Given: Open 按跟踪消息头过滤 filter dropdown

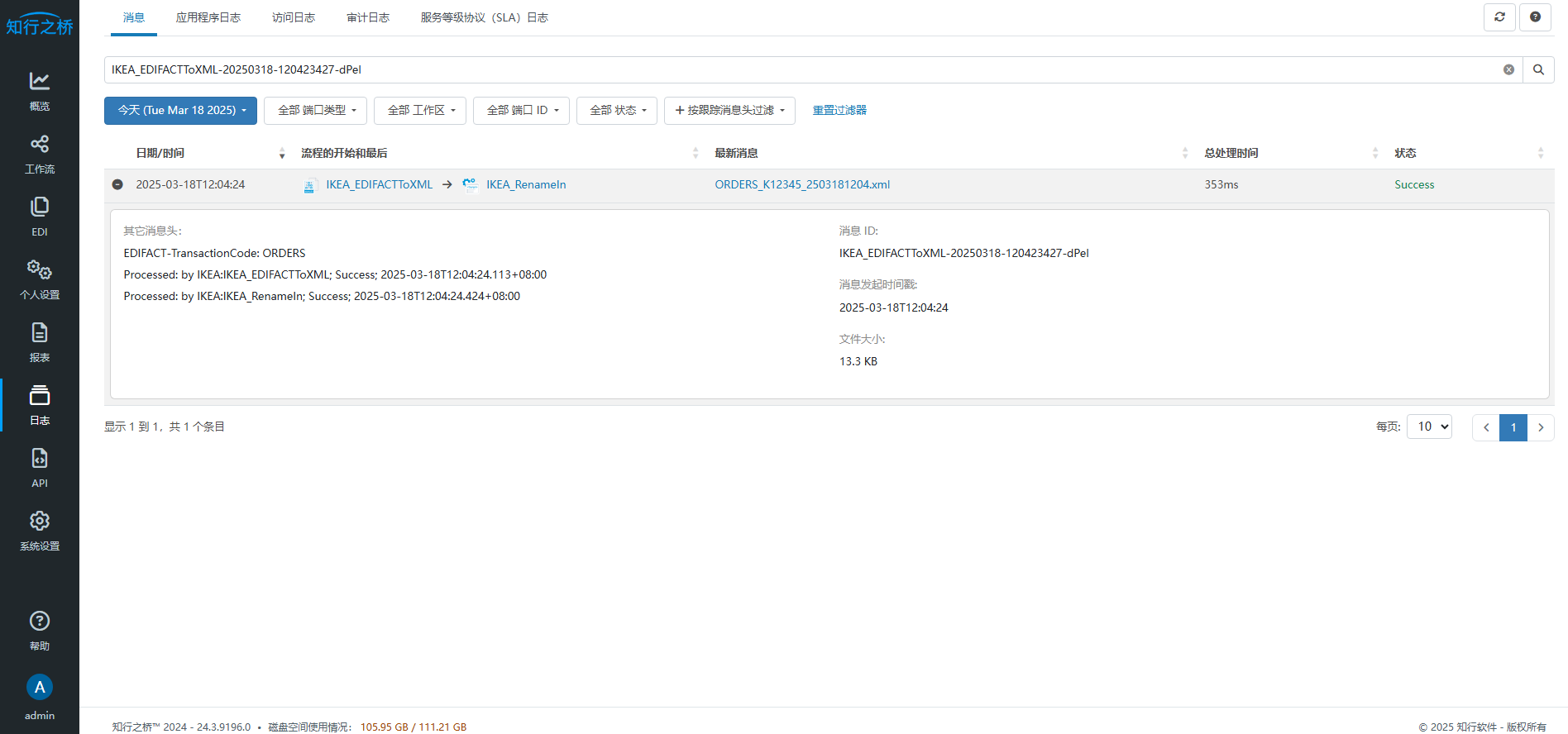Looking at the screenshot, I should (x=729, y=111).
